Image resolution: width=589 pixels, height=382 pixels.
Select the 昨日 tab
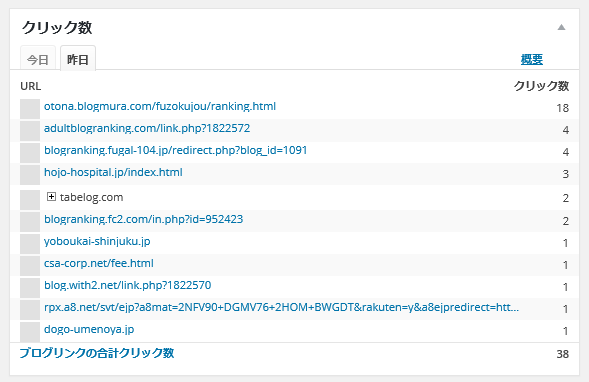tap(78, 59)
